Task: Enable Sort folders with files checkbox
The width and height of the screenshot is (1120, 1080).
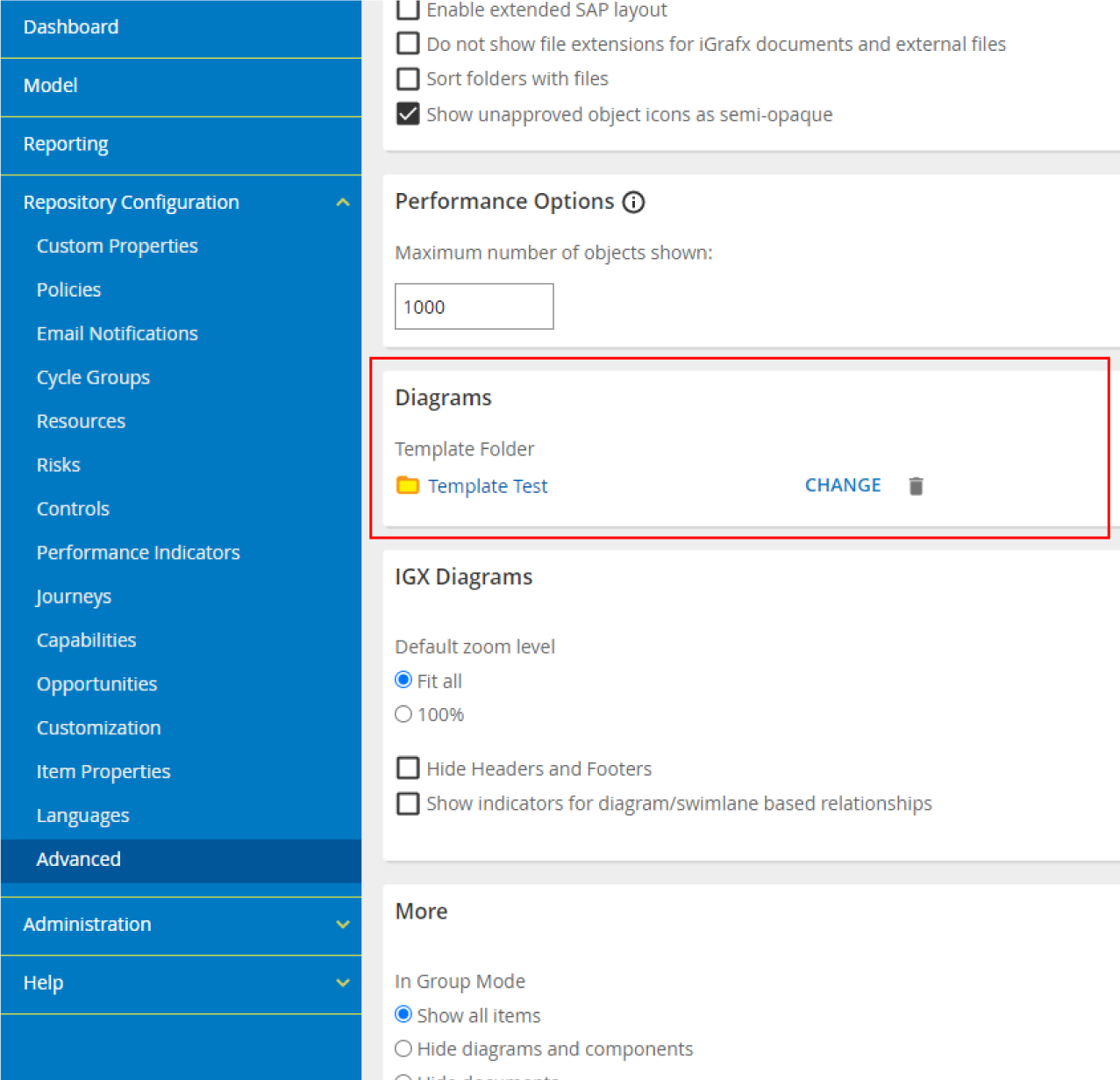Action: [x=408, y=79]
